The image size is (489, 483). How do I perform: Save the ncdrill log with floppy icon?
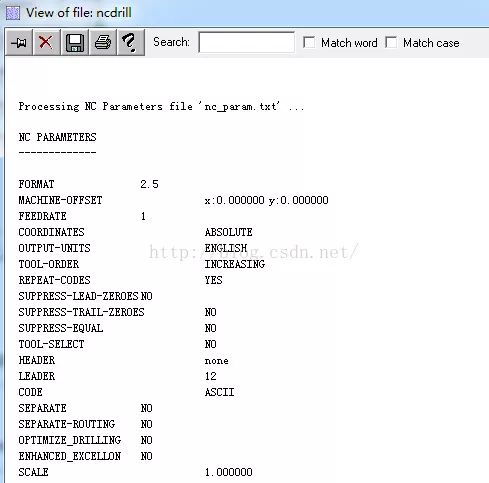pos(75,42)
